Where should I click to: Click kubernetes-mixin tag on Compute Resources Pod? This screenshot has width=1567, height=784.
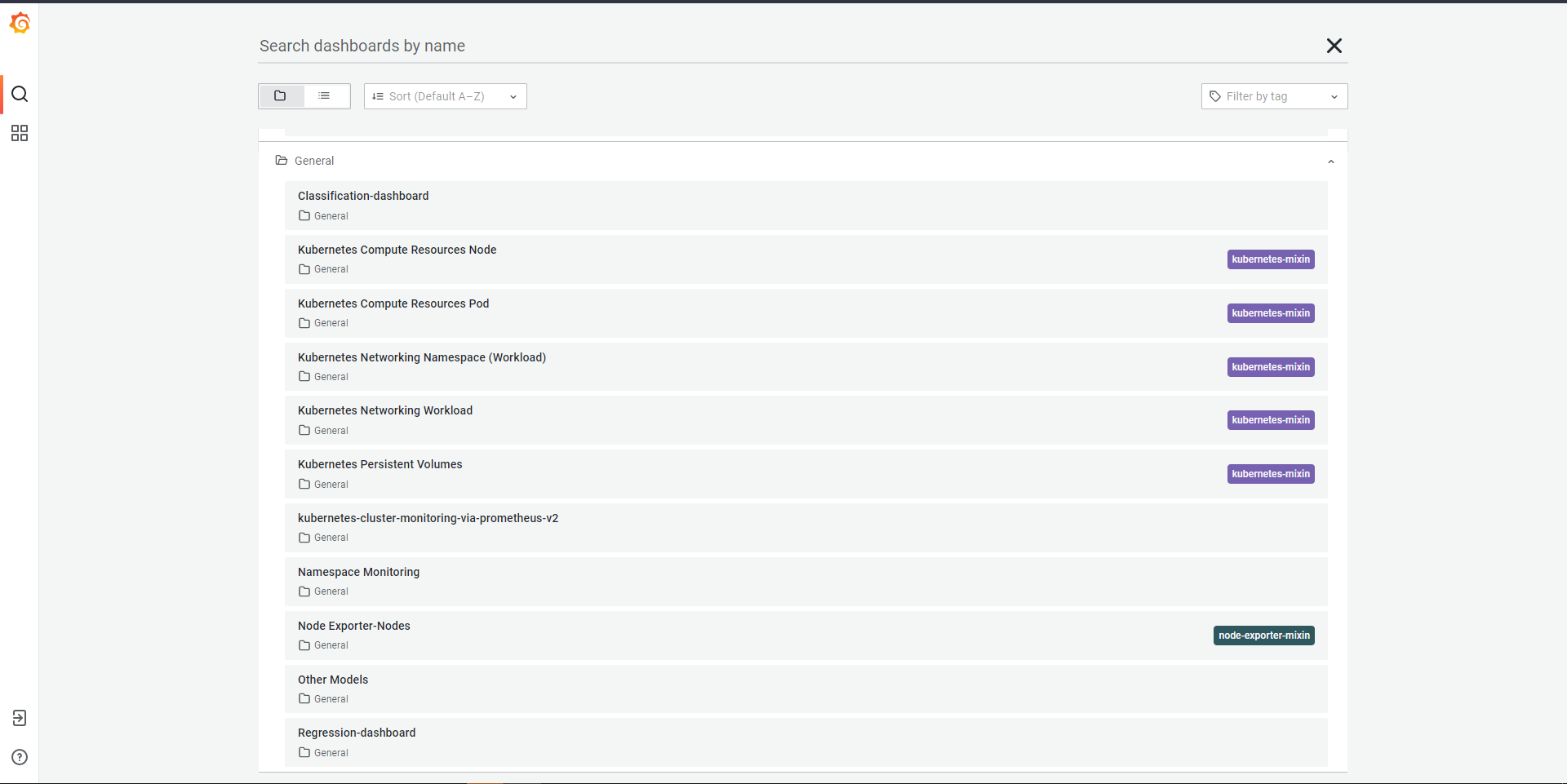coord(1271,313)
